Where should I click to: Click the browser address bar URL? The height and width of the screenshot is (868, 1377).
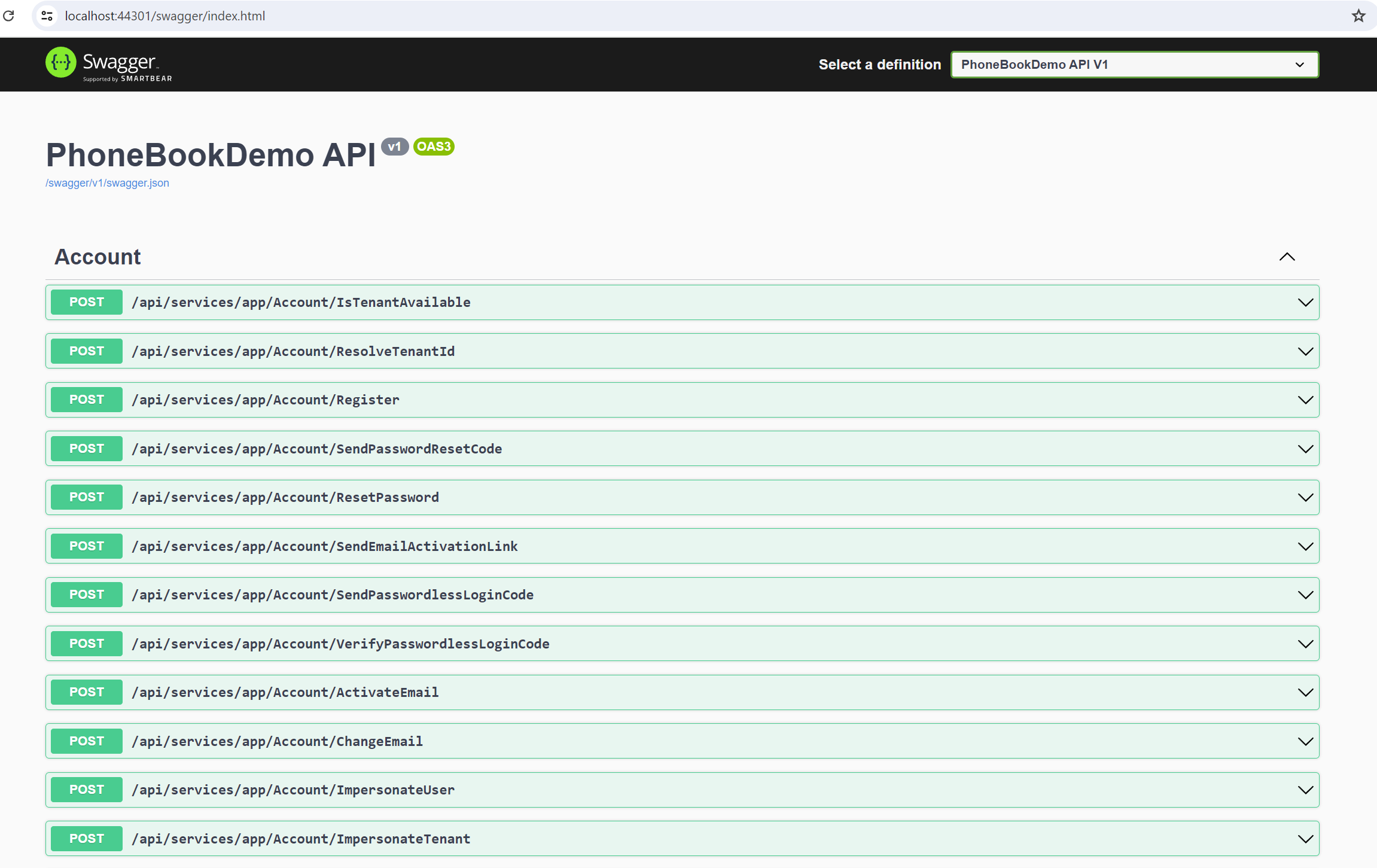click(x=165, y=16)
